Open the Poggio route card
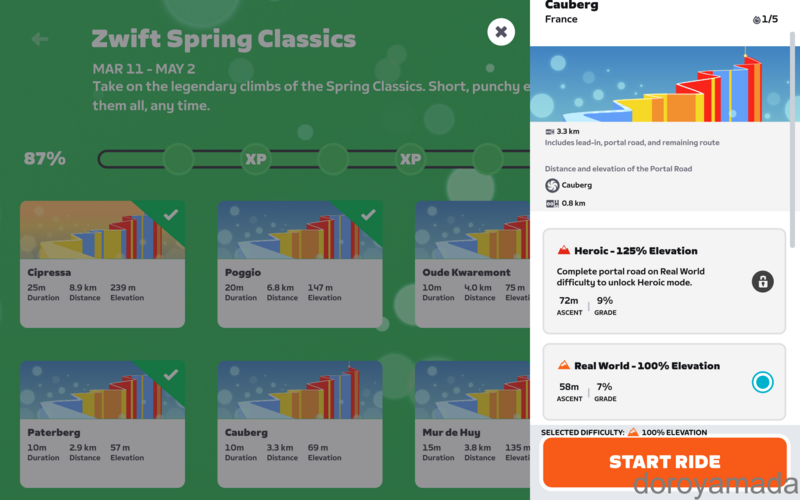Viewport: 800px width, 500px height. (x=300, y=264)
